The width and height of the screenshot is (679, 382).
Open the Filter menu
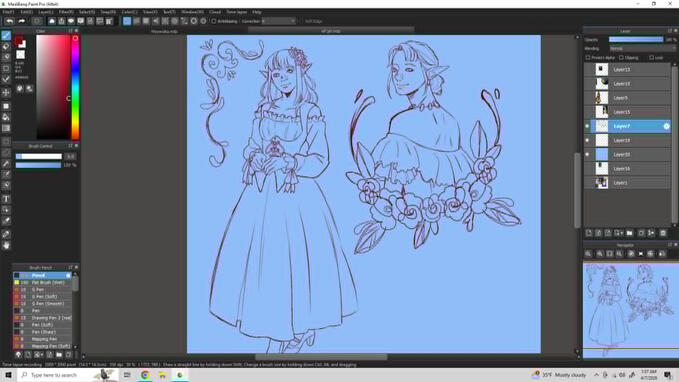pos(66,12)
